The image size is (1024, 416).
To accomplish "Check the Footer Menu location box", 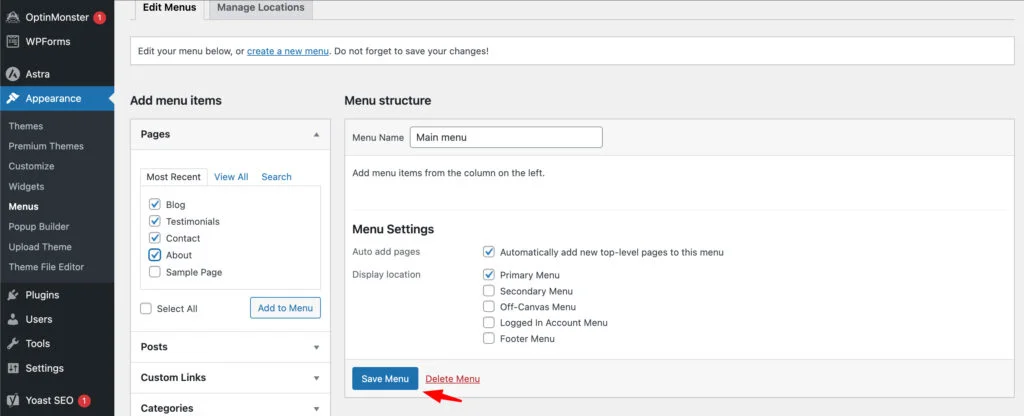I will tap(488, 338).
